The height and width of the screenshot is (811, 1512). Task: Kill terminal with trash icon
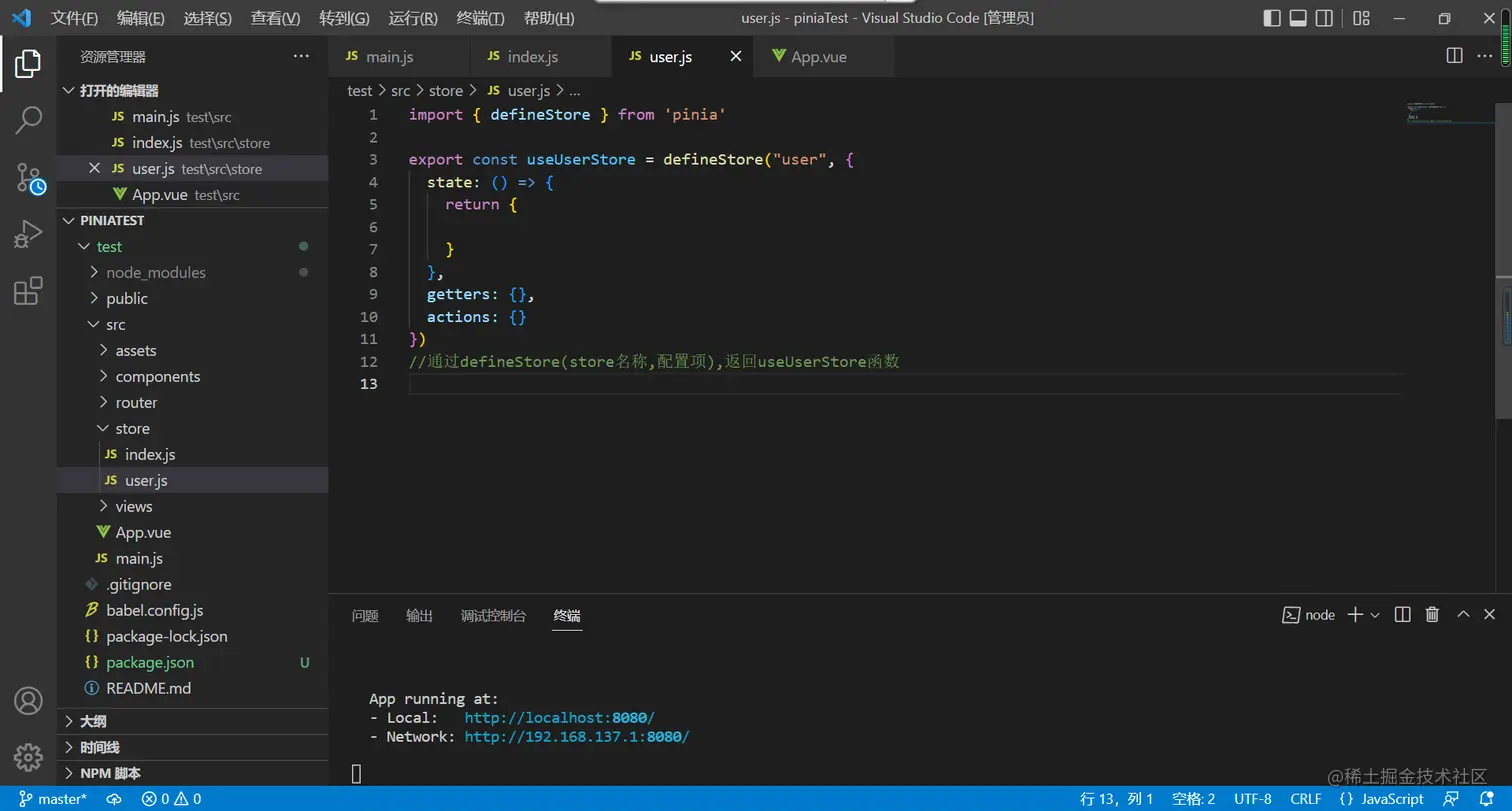[1432, 615]
